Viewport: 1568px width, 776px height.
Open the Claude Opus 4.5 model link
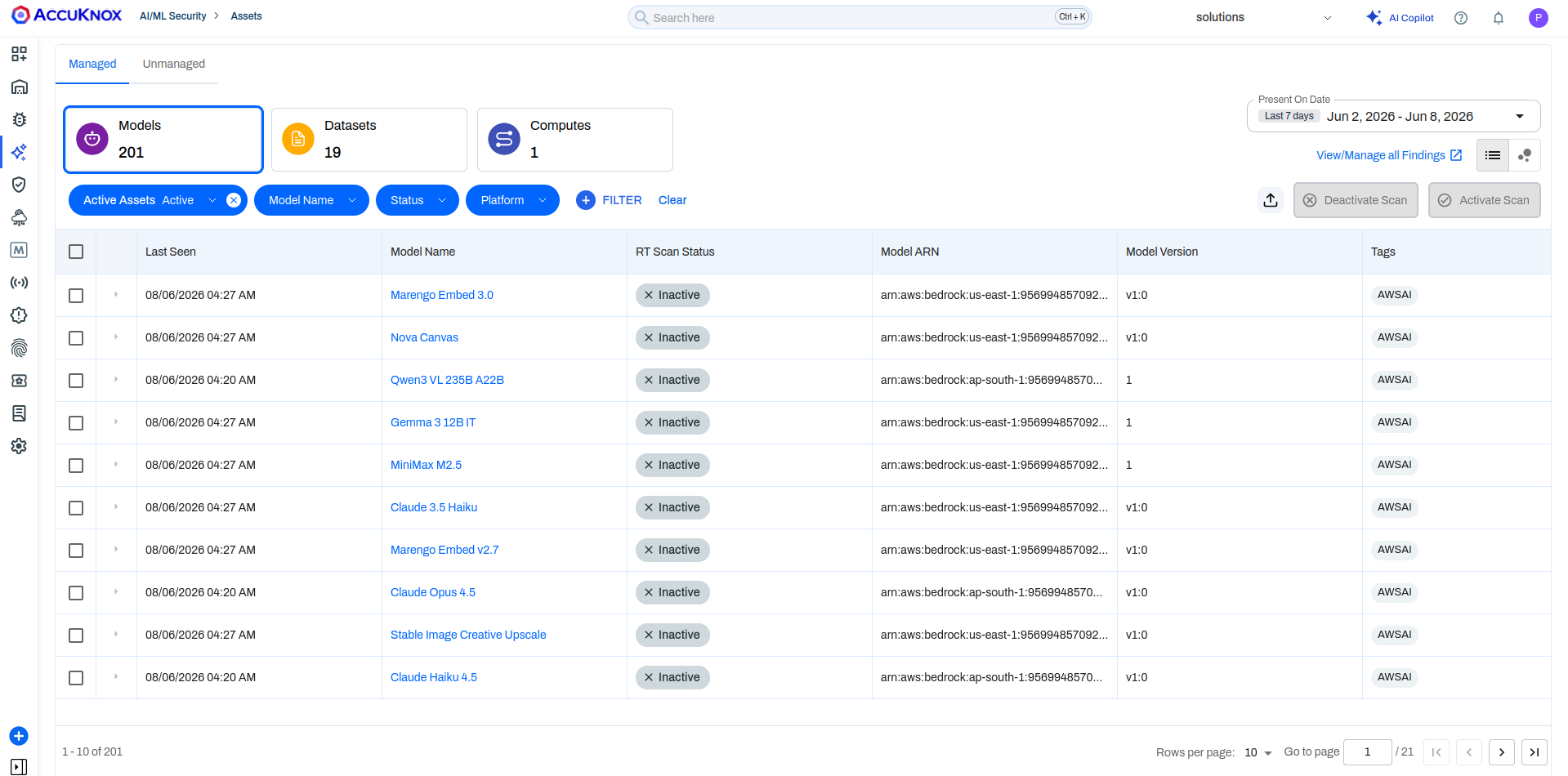point(433,592)
